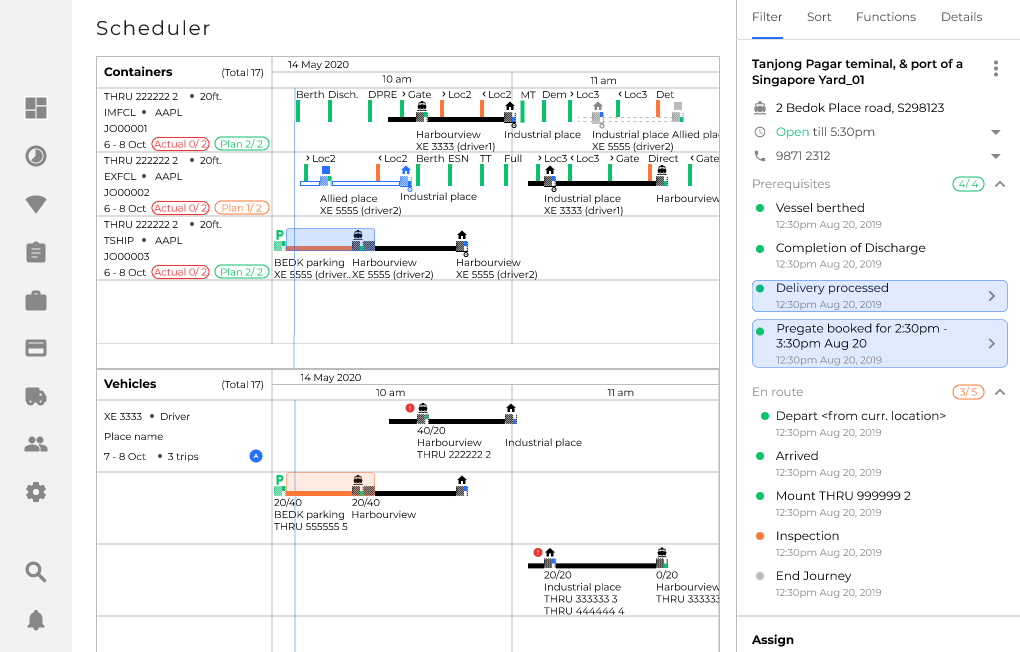Screen dimensions: 1020x652
Task: Open settings gear in sidebar
Action: click(x=36, y=492)
